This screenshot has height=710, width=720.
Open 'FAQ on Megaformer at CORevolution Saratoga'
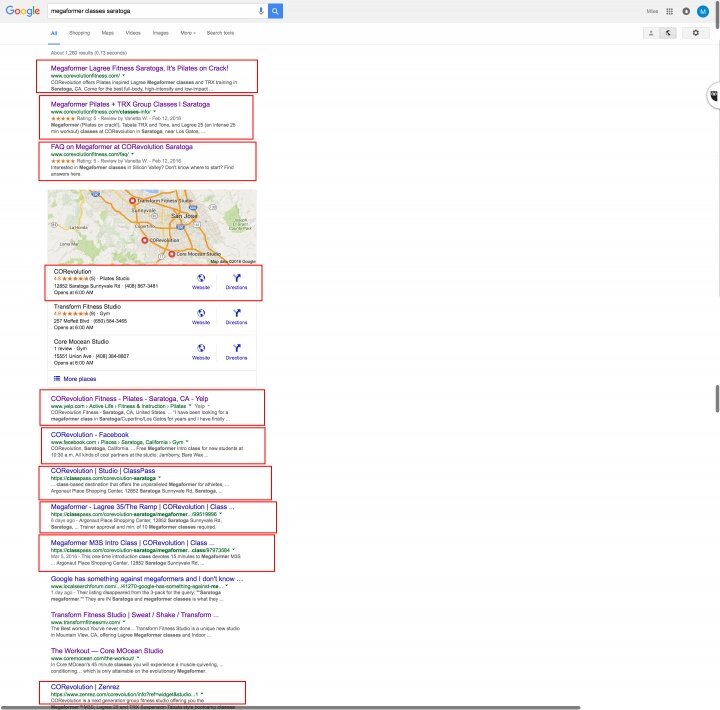point(122,147)
